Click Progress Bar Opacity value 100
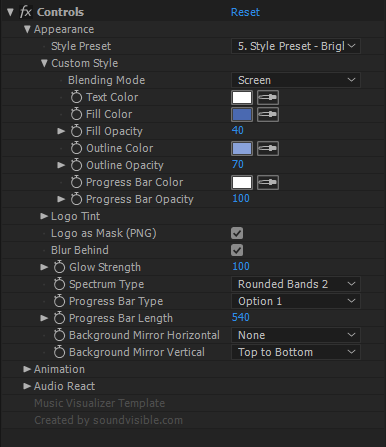 click(x=241, y=199)
